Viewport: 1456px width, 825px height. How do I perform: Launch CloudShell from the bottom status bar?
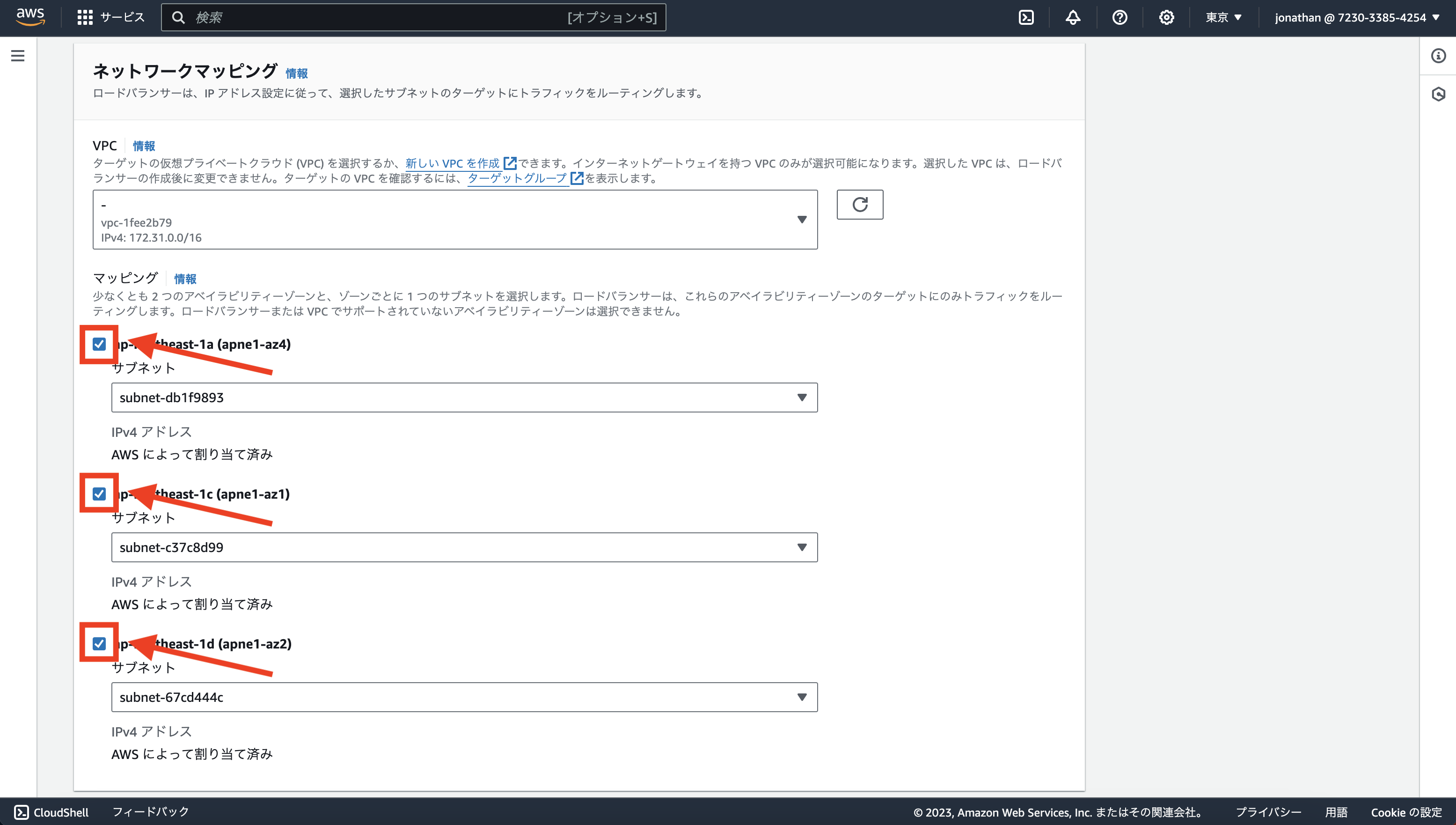tap(49, 812)
